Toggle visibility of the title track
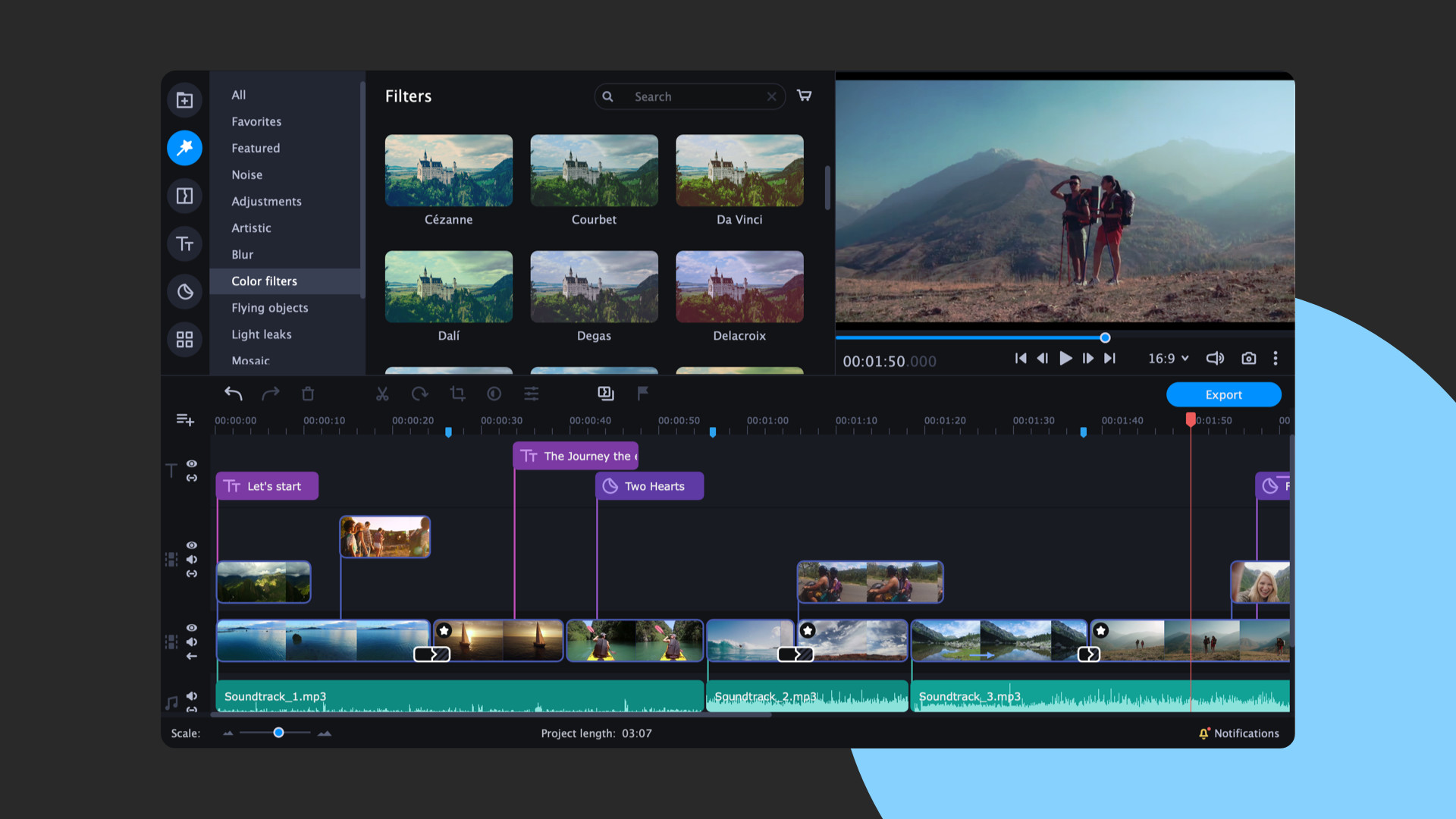 tap(192, 463)
